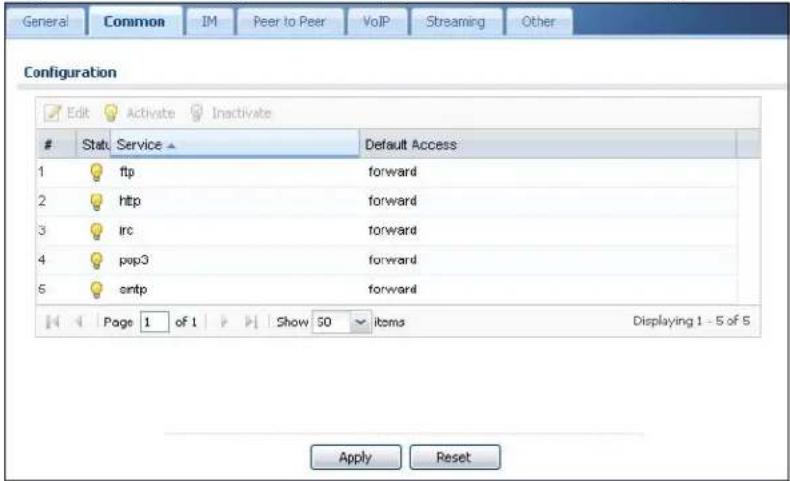Toggle the status bulb for pop3

pyautogui.click(x=96, y=260)
